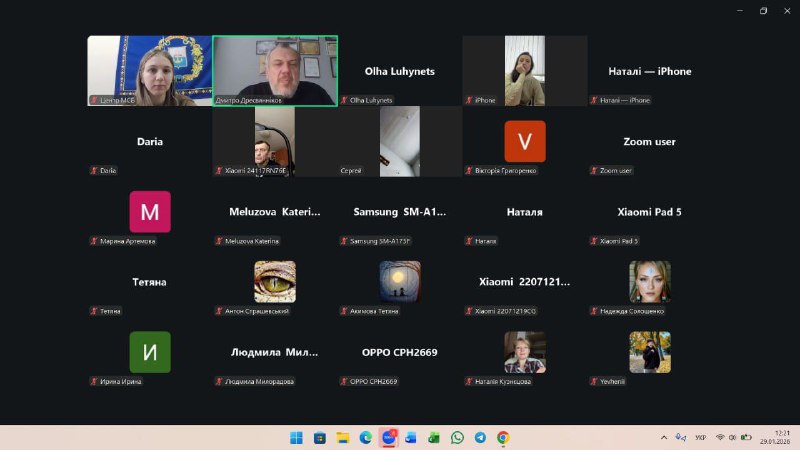
Task: Click the Windows Start button
Action: click(296, 438)
